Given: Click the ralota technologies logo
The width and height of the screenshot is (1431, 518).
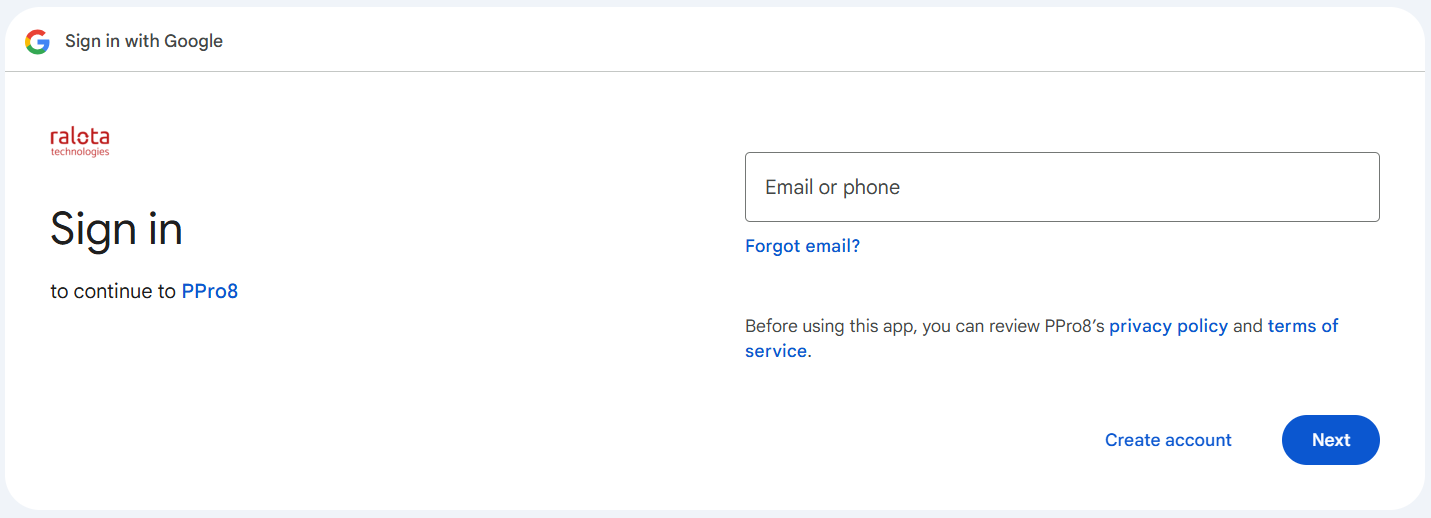Looking at the screenshot, I should (80, 142).
